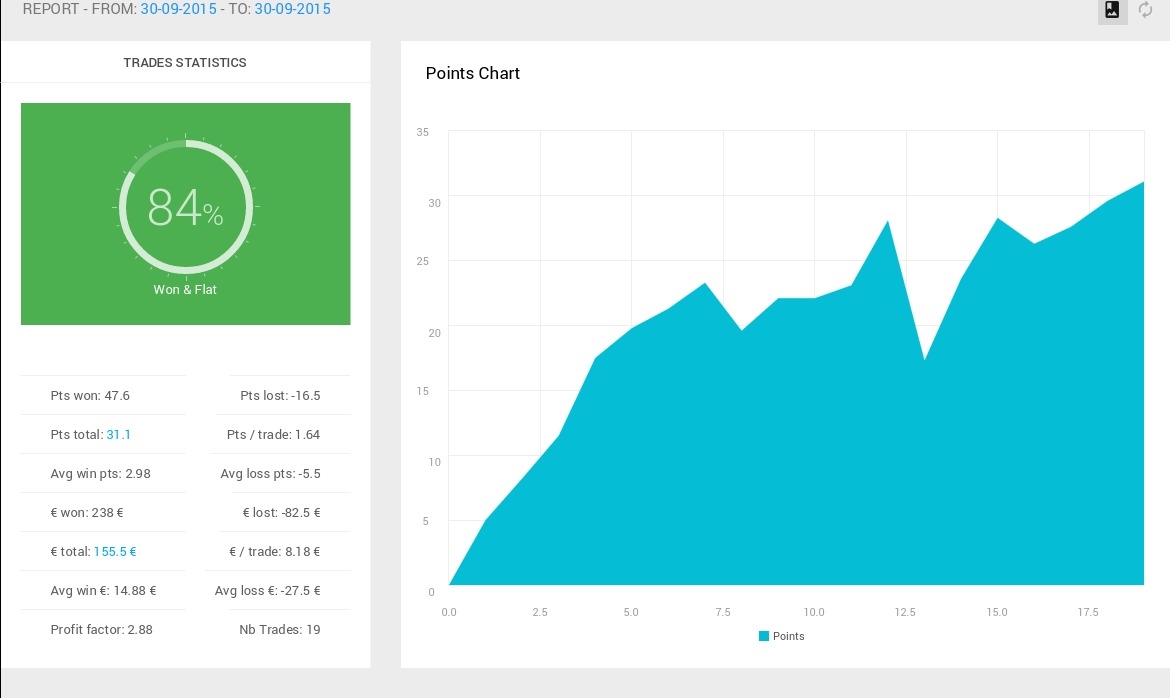Click the chart dip at trade 13

[925, 360]
